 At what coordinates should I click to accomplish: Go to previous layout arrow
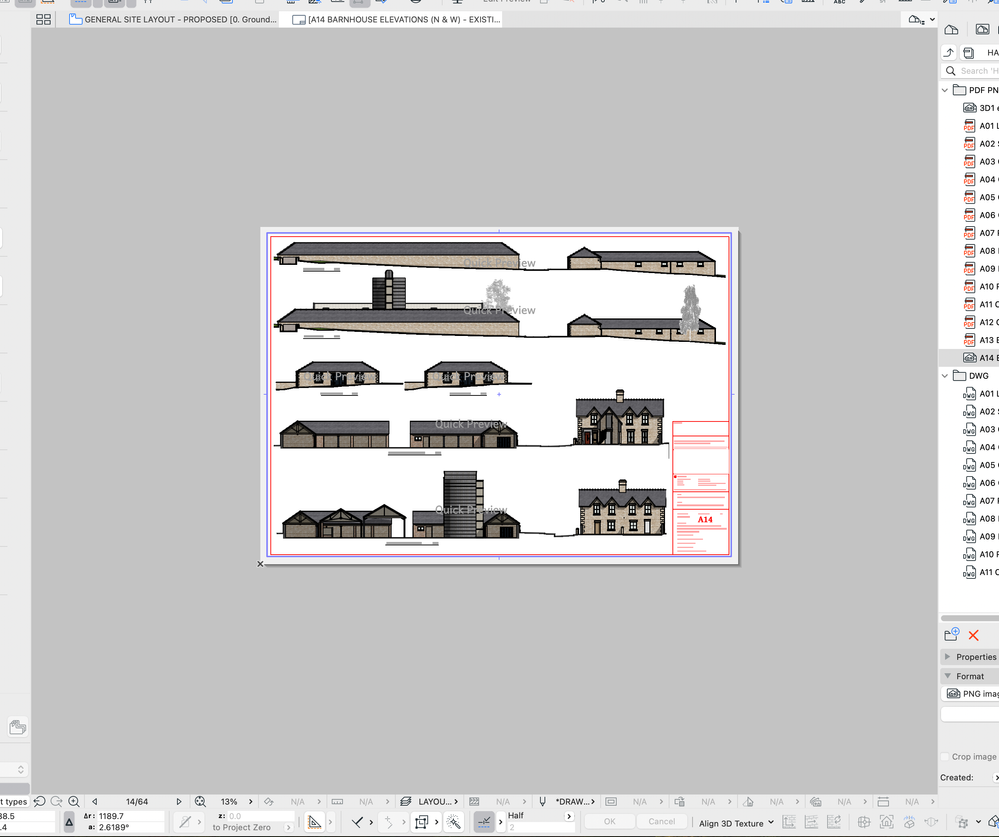[95, 801]
